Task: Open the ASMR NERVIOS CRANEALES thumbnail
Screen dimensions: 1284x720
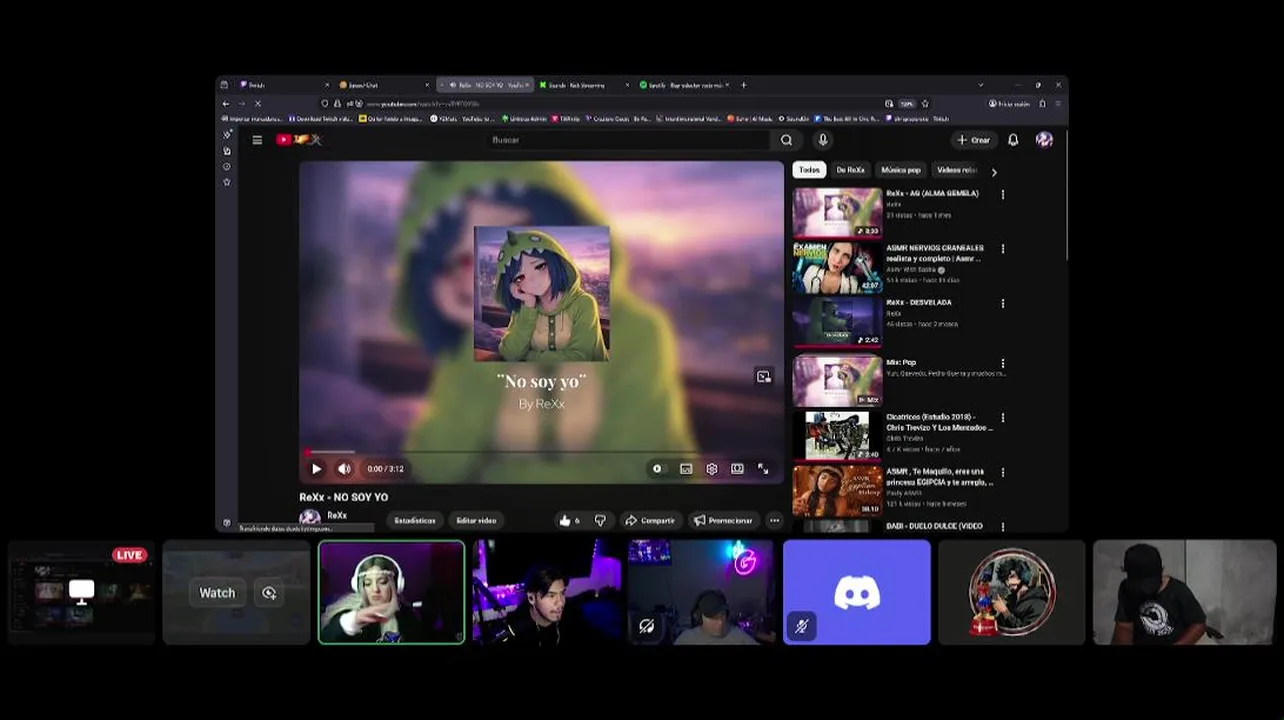Action: [837, 266]
